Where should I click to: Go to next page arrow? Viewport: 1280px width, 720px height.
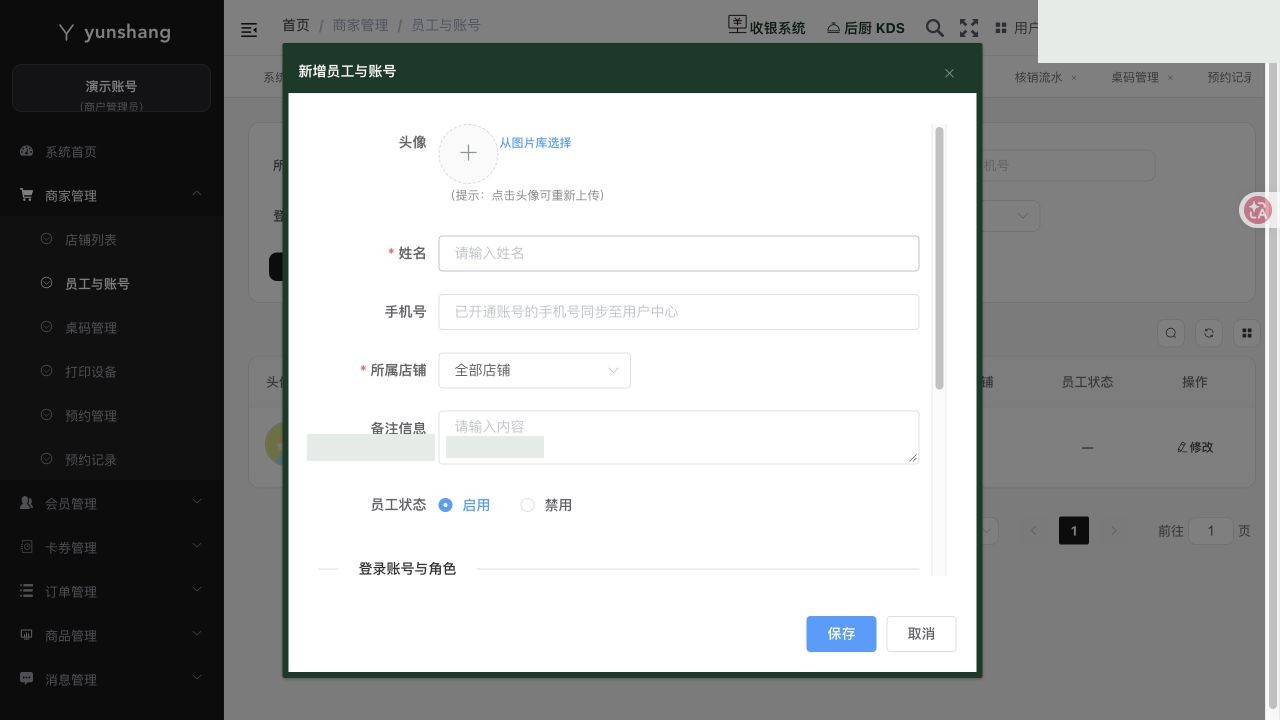point(1114,531)
